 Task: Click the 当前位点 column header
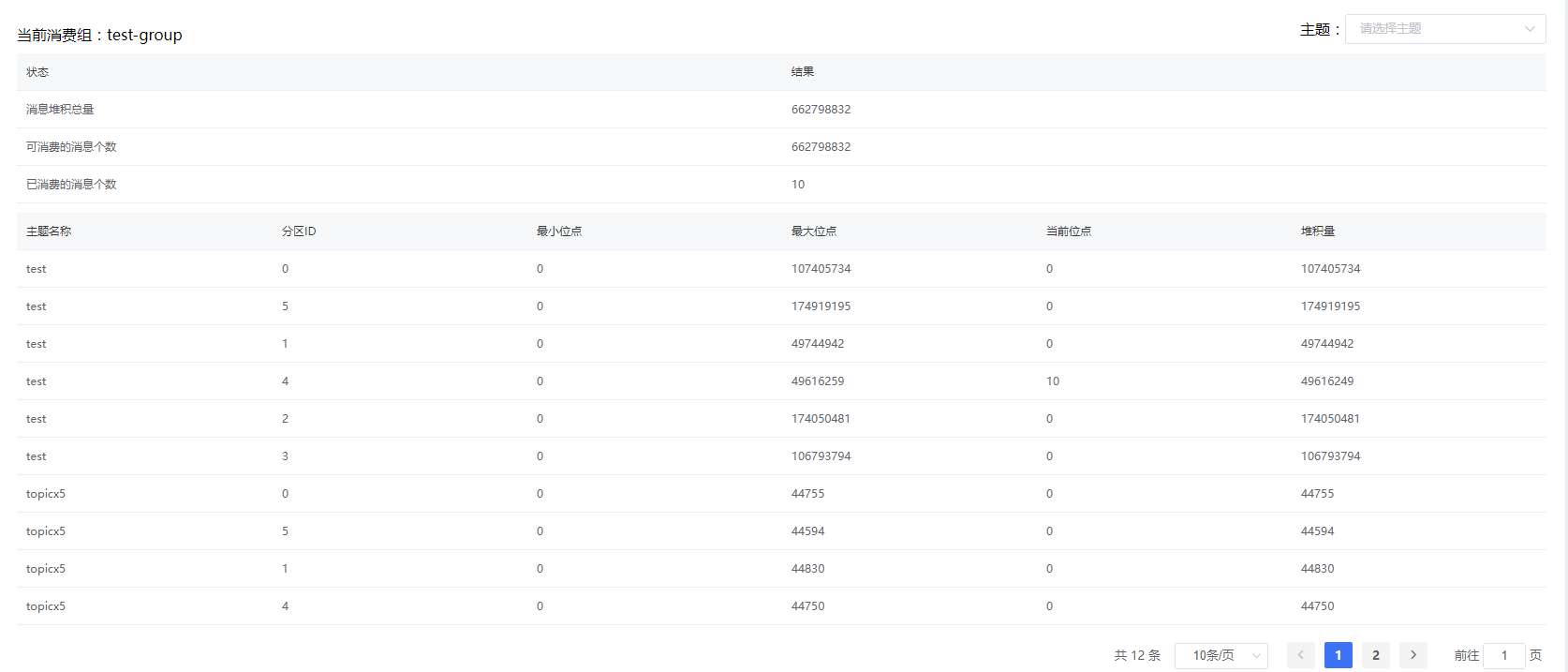tap(1068, 231)
